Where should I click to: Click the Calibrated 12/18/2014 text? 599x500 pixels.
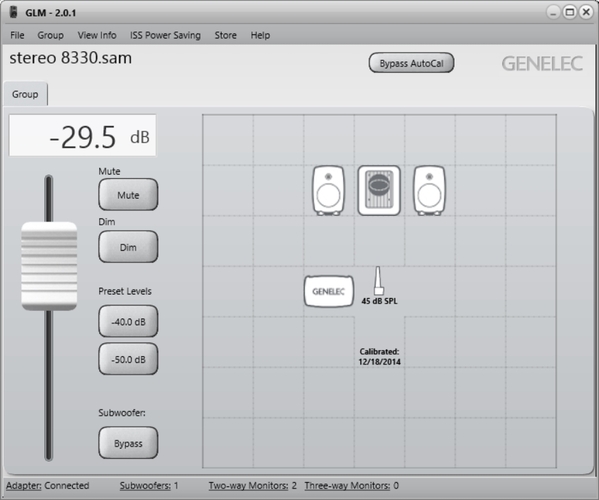[379, 356]
